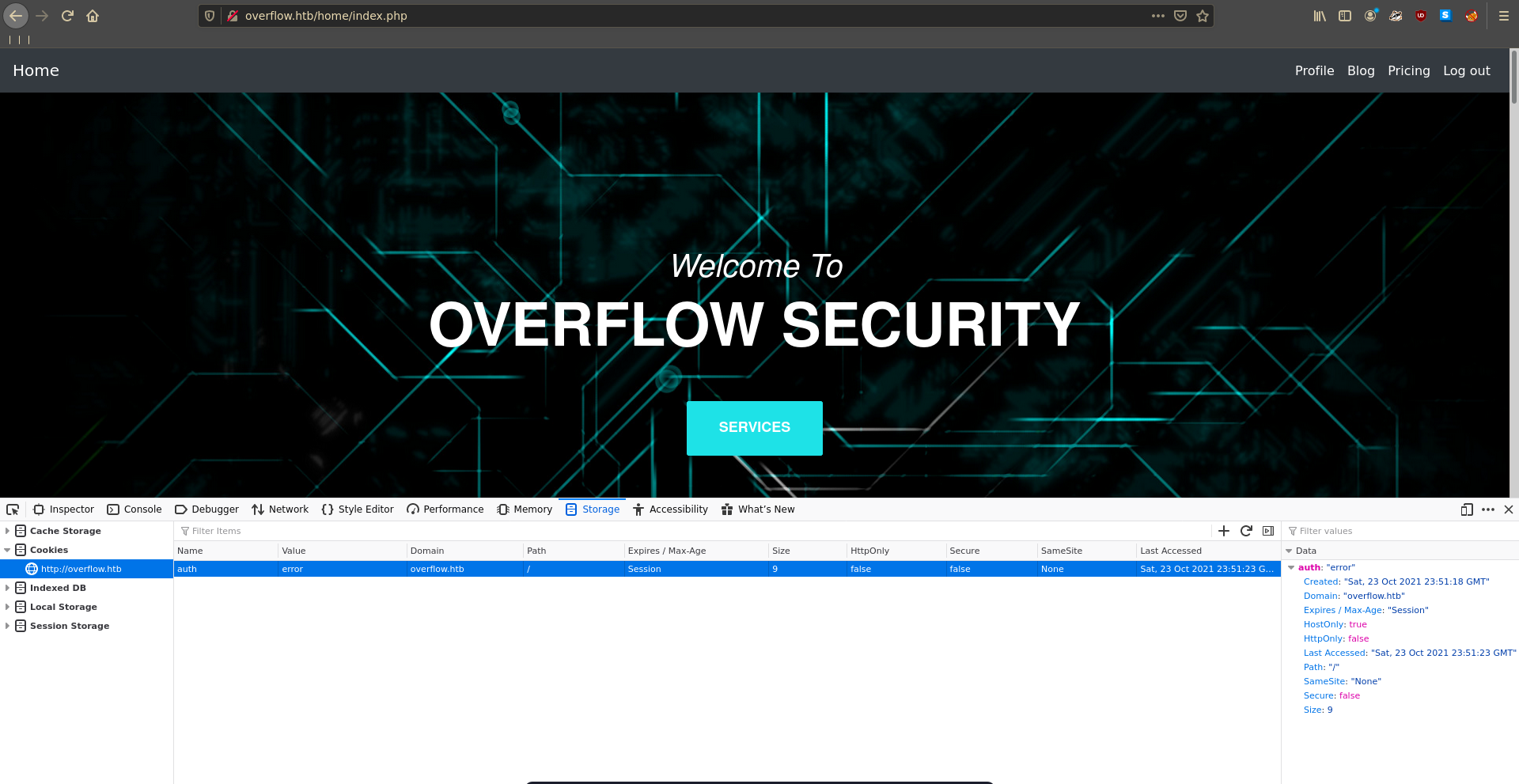Go to the browser home icon
The width and height of the screenshot is (1519, 784).
(93, 16)
